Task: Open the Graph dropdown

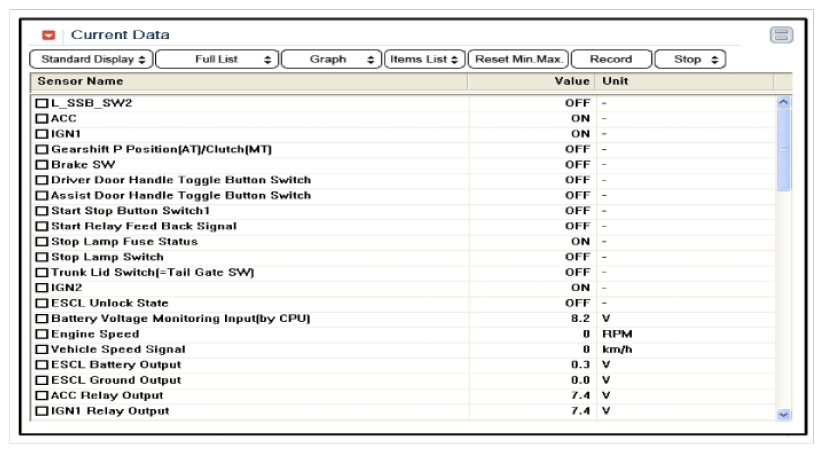Action: point(331,59)
